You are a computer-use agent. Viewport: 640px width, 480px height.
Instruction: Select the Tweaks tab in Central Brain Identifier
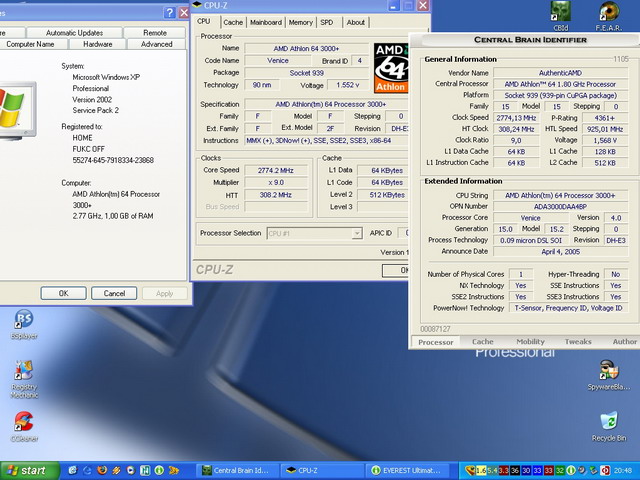[578, 341]
